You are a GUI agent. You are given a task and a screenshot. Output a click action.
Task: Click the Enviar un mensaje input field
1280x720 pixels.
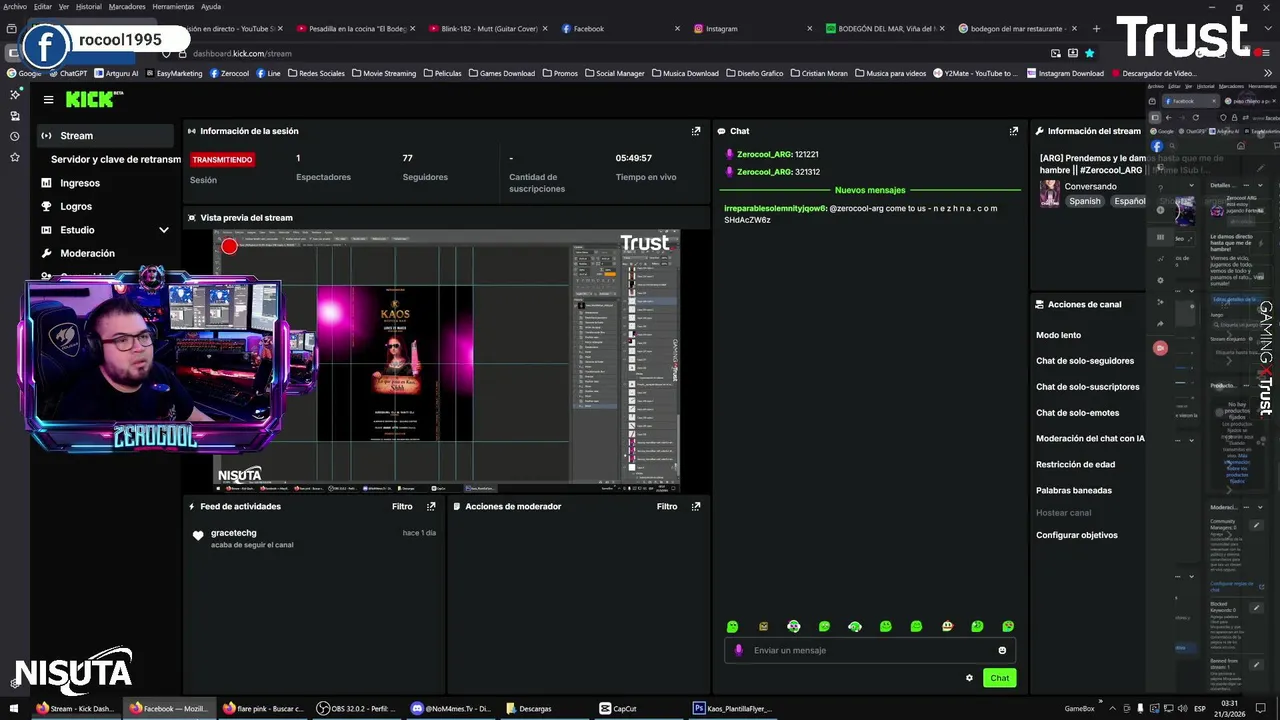click(868, 650)
